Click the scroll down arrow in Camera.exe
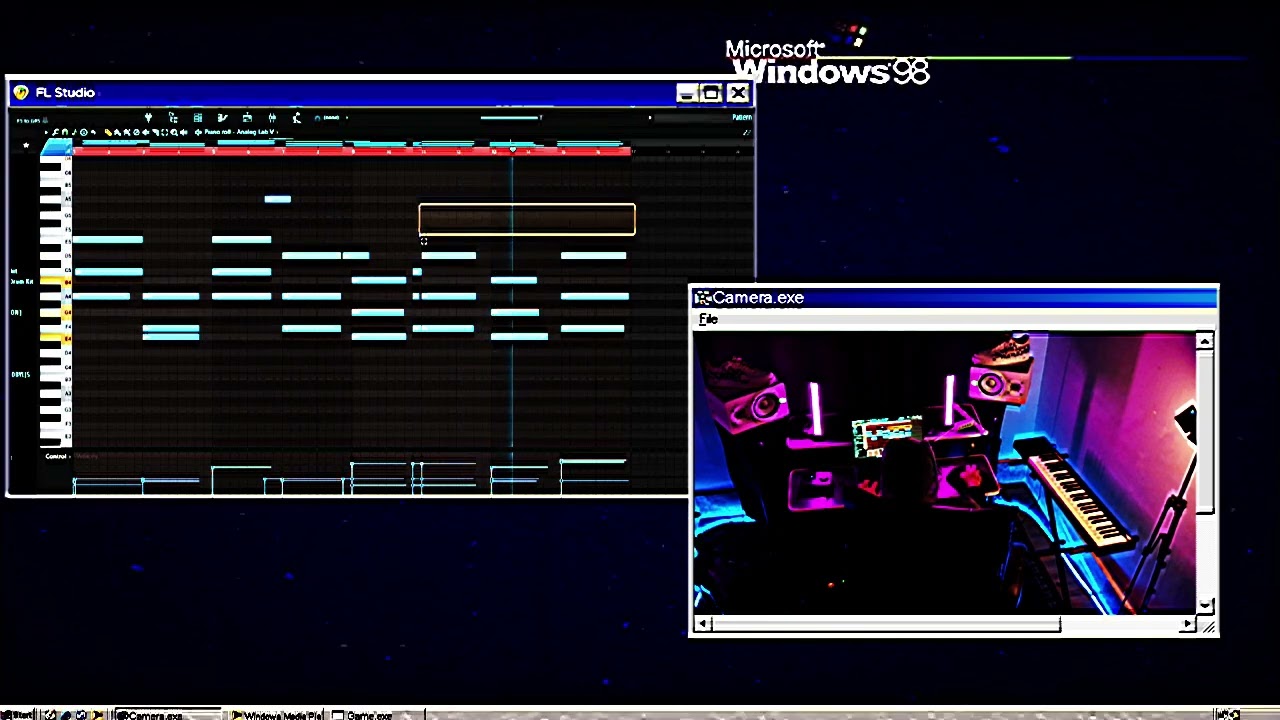Screen dimensions: 1280x720 [x=1204, y=606]
